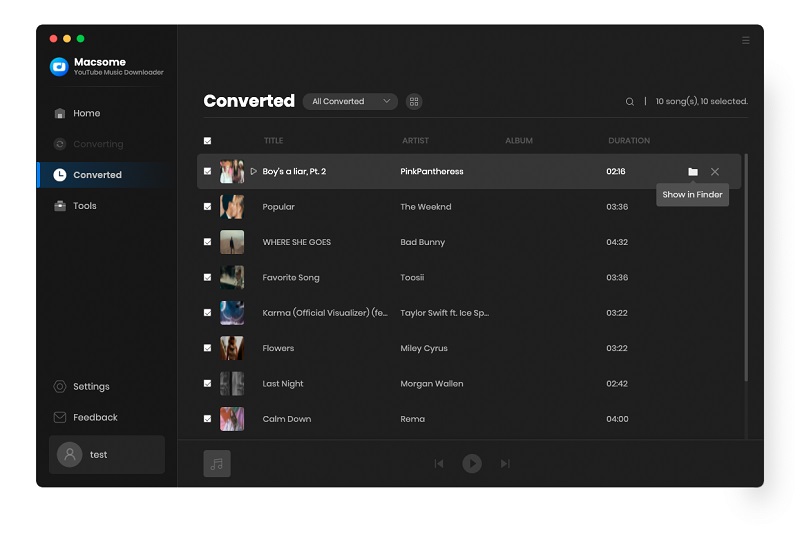Click WHERE SHE GOES album thumbnail

click(232, 242)
